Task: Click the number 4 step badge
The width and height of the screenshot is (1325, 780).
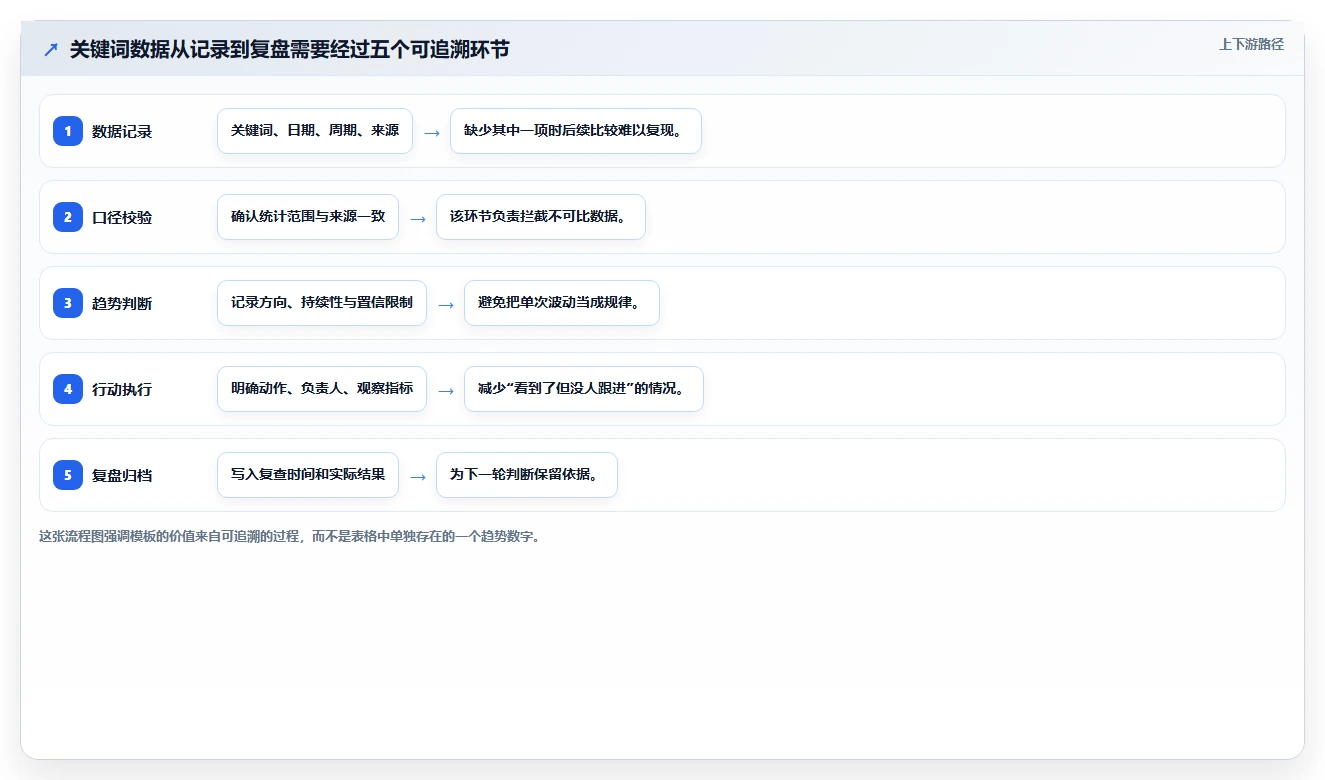Action: (x=68, y=389)
